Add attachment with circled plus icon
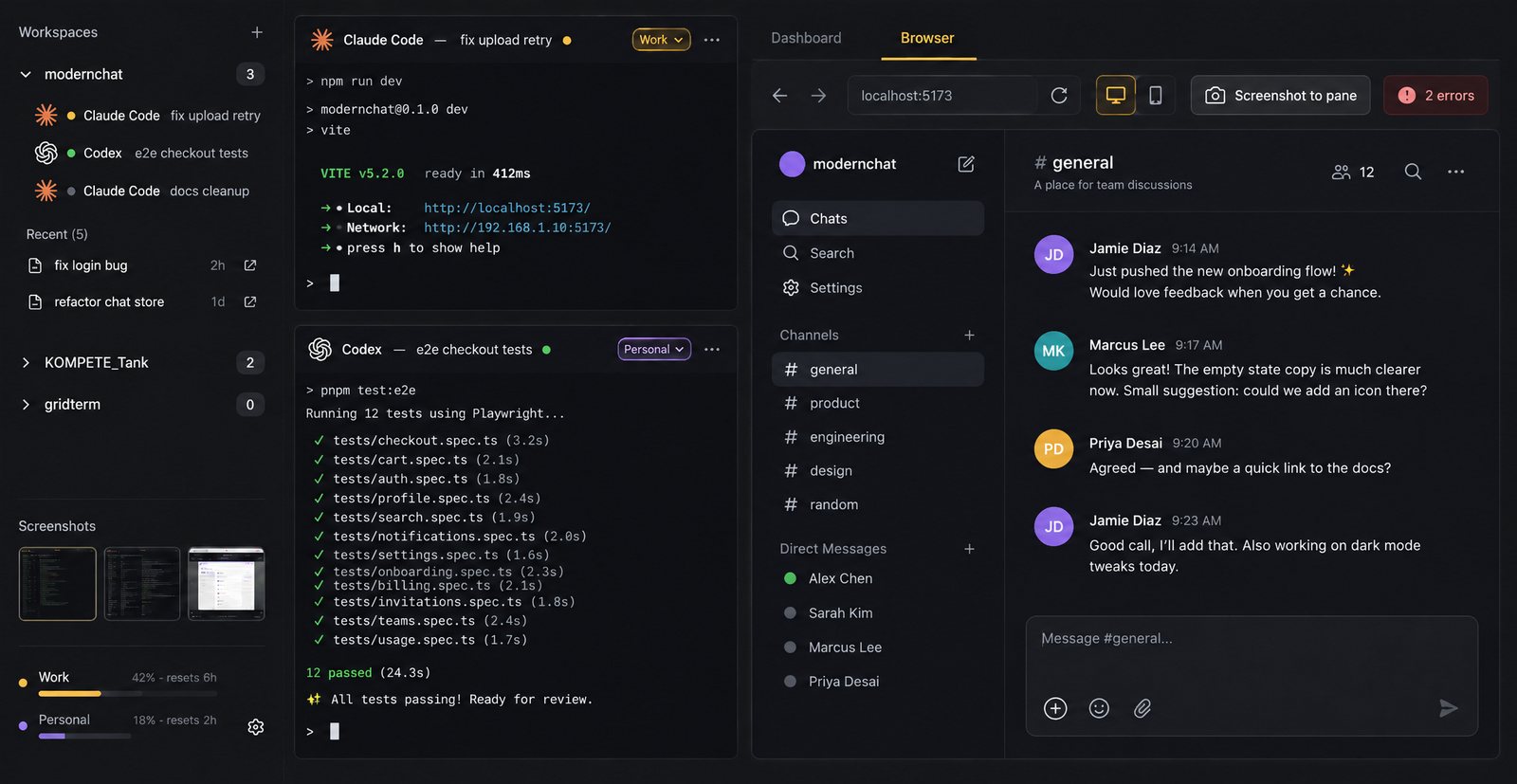 click(1055, 708)
